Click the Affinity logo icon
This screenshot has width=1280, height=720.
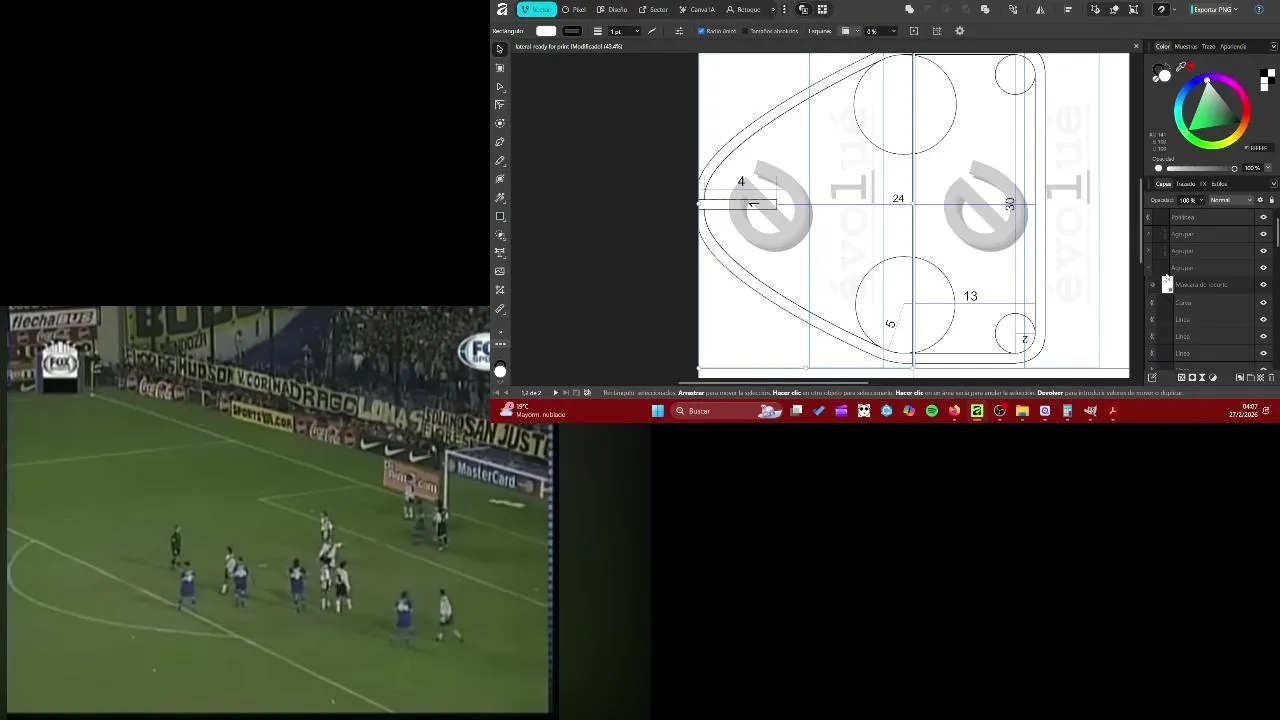click(502, 9)
